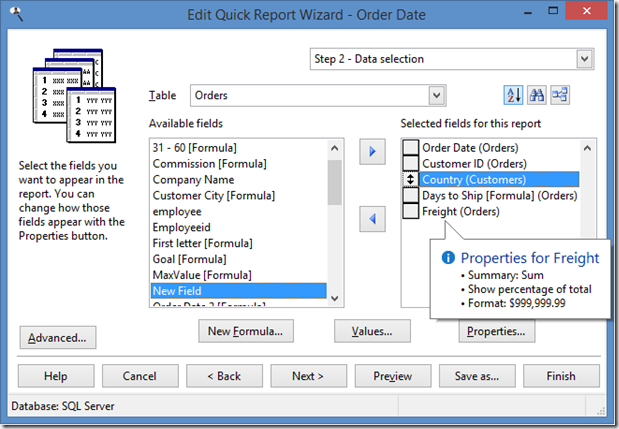The height and width of the screenshot is (429, 619).
Task: Click the Orders table combo box
Action: pyautogui.click(x=318, y=96)
